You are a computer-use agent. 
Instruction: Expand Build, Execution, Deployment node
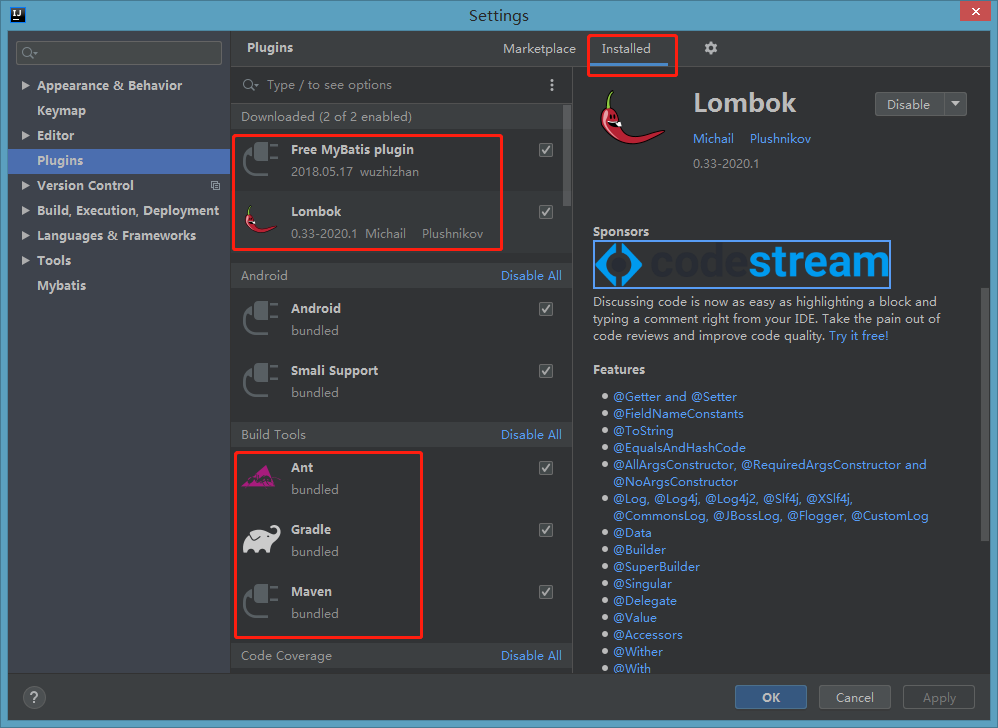pyautogui.click(x=25, y=210)
